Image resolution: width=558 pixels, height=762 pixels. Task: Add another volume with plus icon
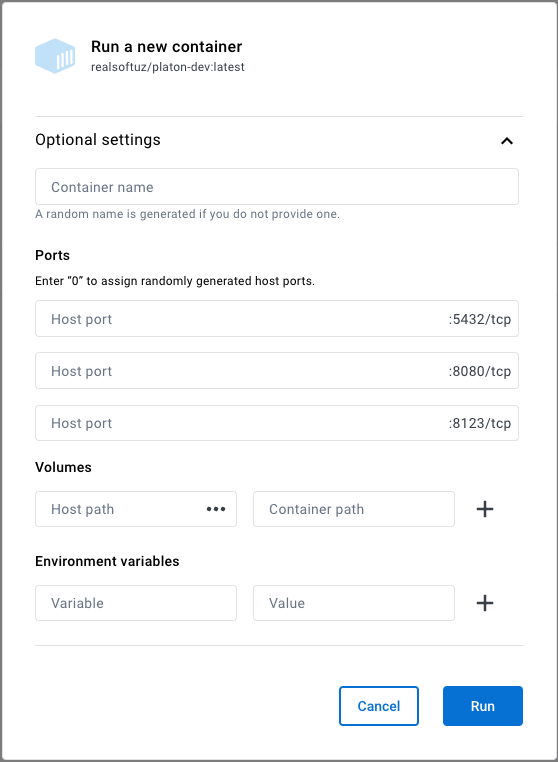[485, 509]
